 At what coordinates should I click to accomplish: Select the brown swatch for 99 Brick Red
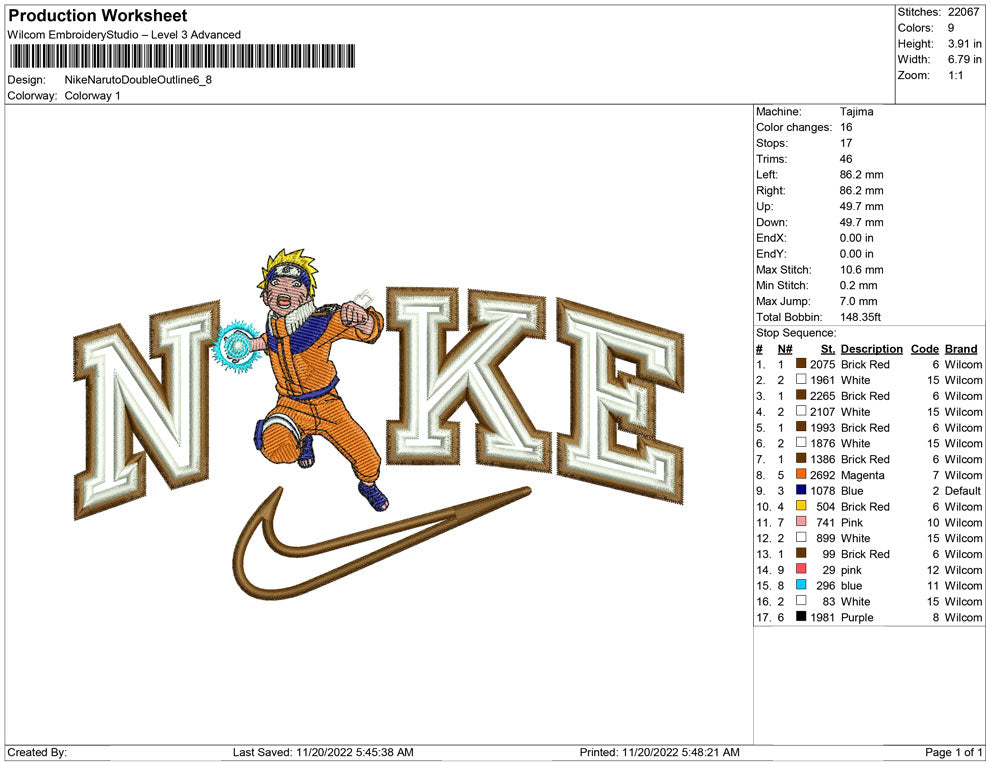point(801,553)
